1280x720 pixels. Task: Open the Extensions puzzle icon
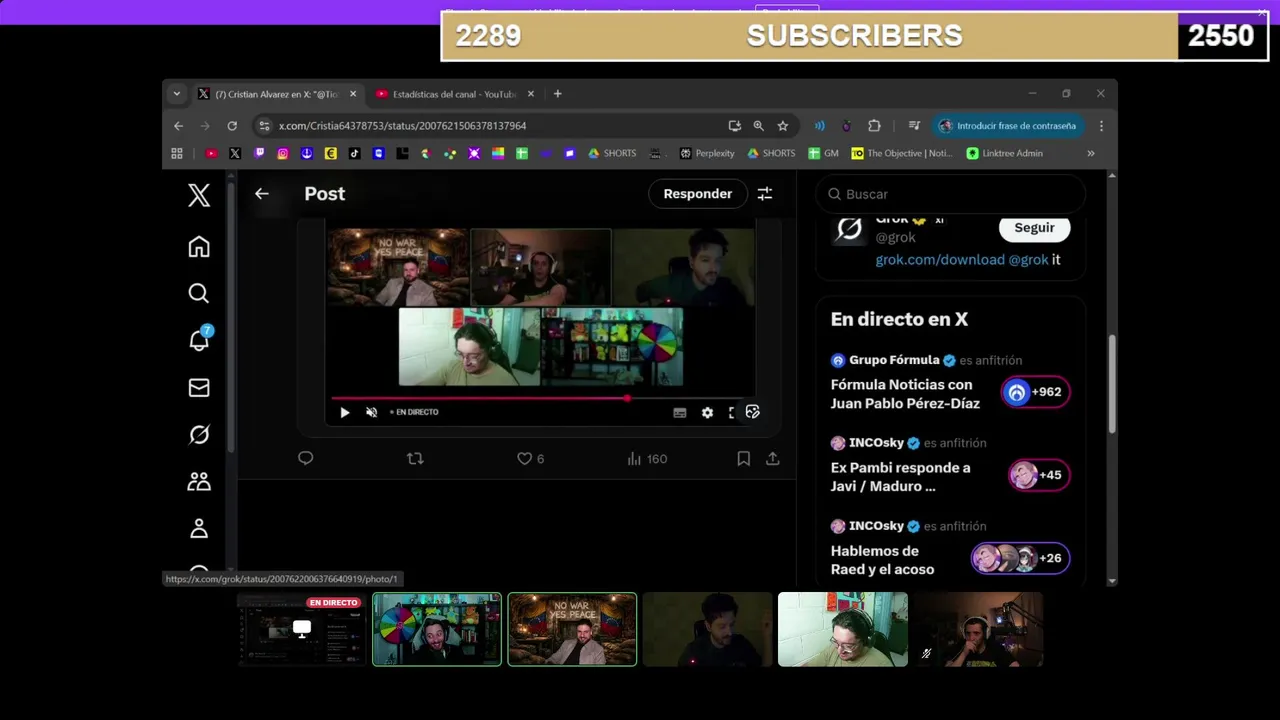[874, 126]
